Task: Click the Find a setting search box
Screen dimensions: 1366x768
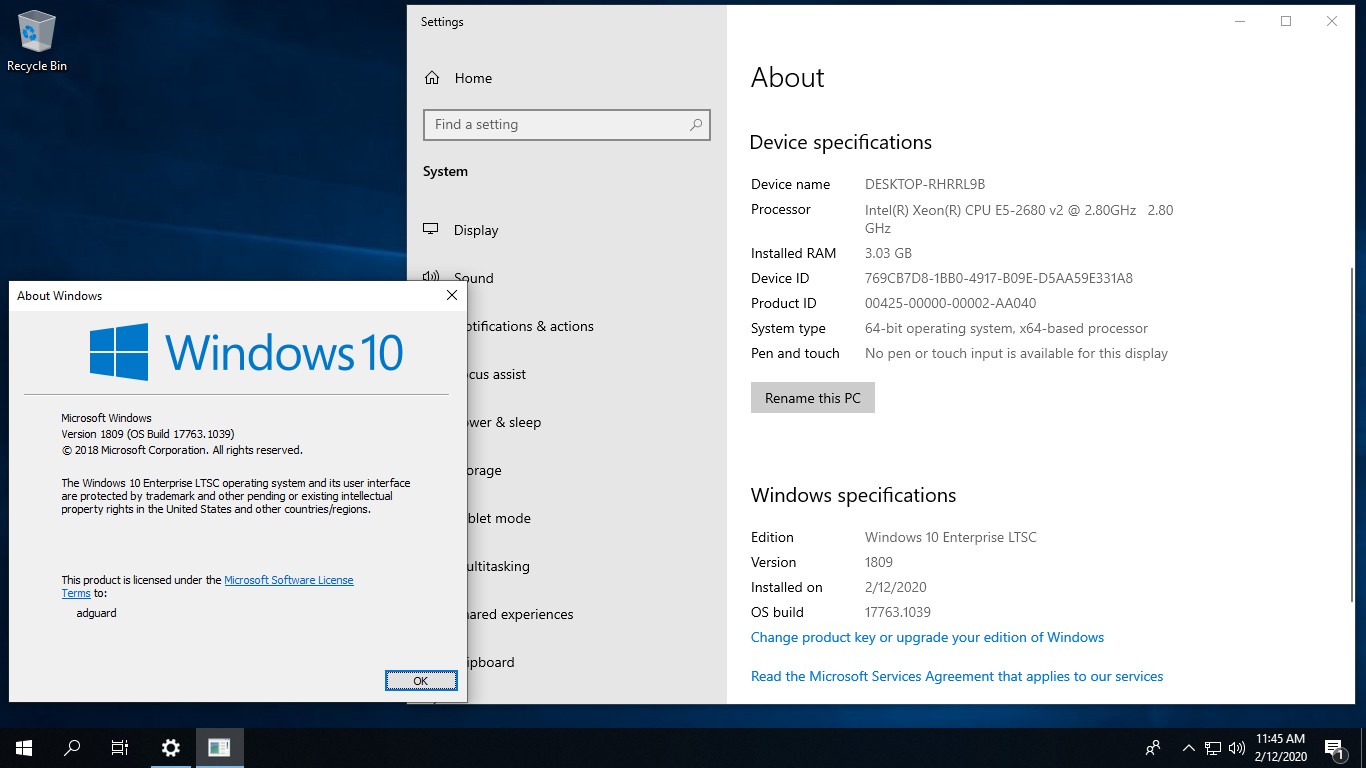Action: 567,125
